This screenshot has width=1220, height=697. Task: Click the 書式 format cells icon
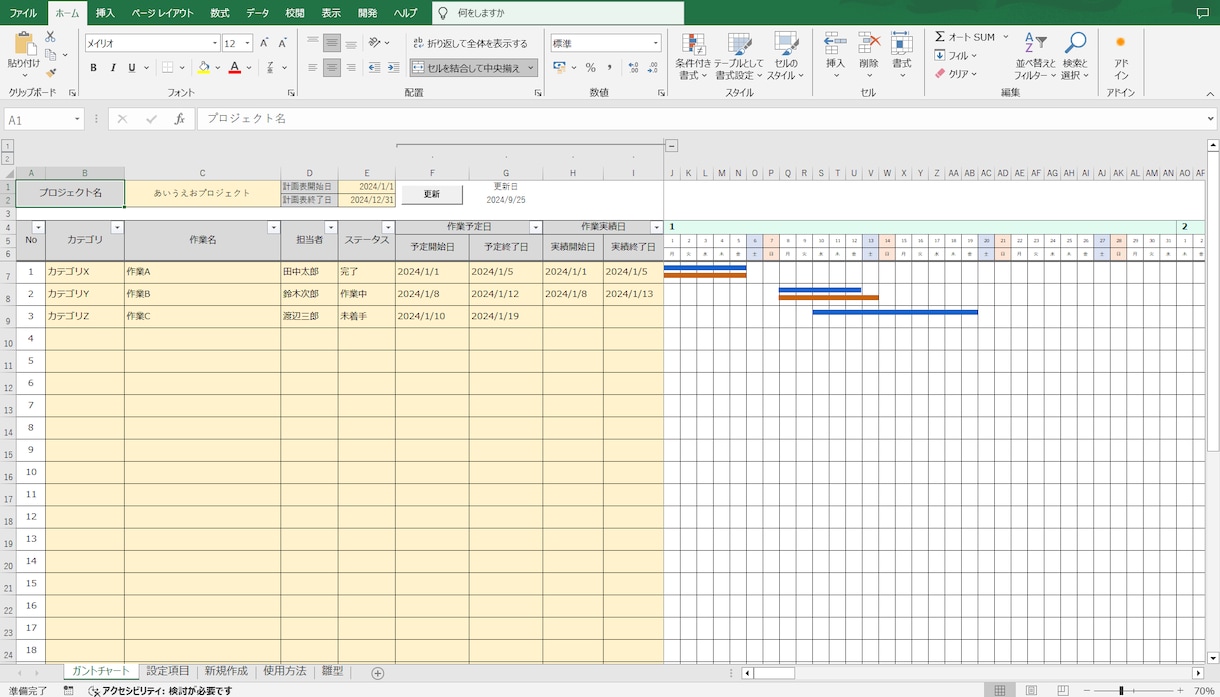click(x=902, y=43)
